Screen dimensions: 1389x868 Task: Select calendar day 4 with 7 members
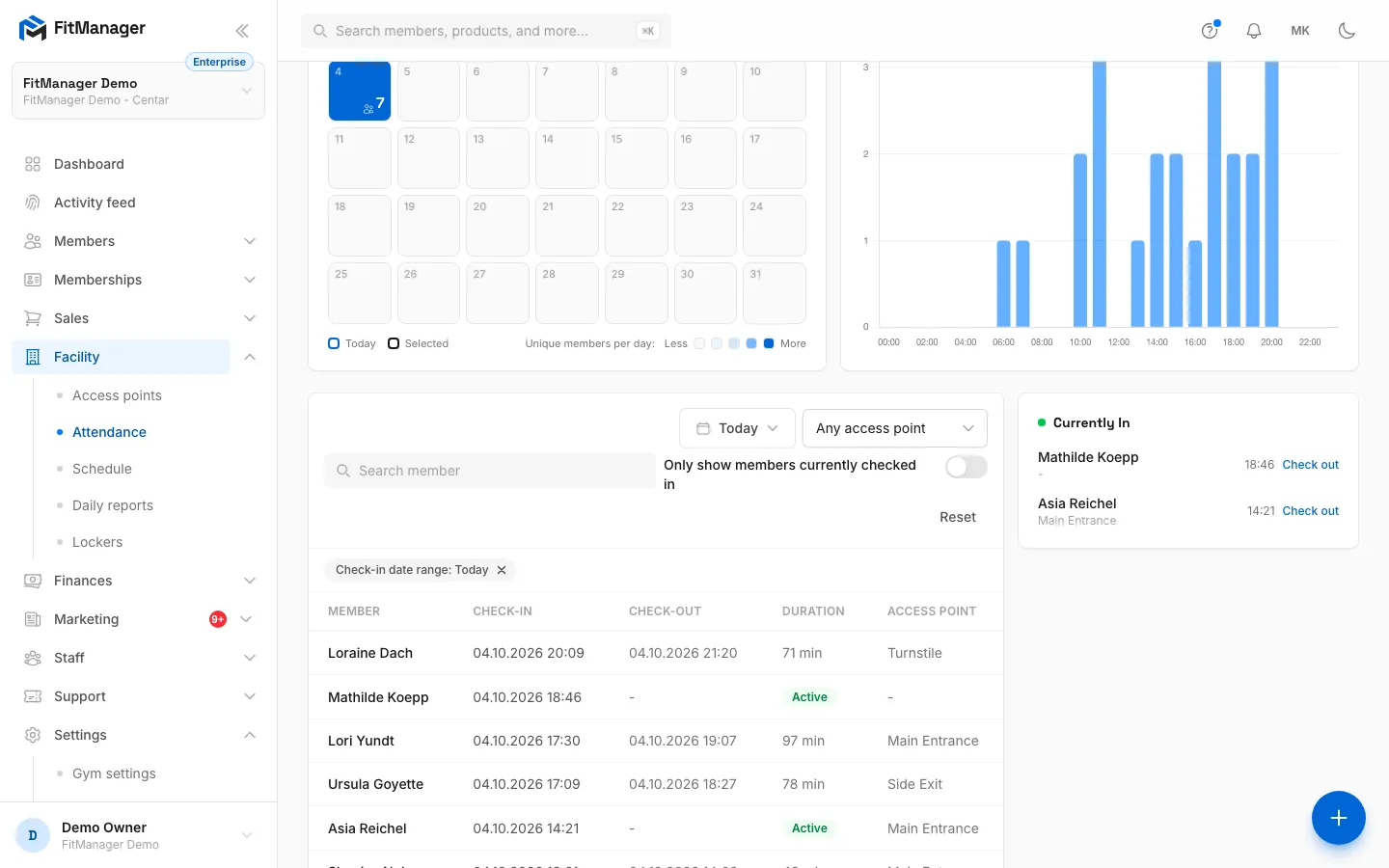pos(360,91)
